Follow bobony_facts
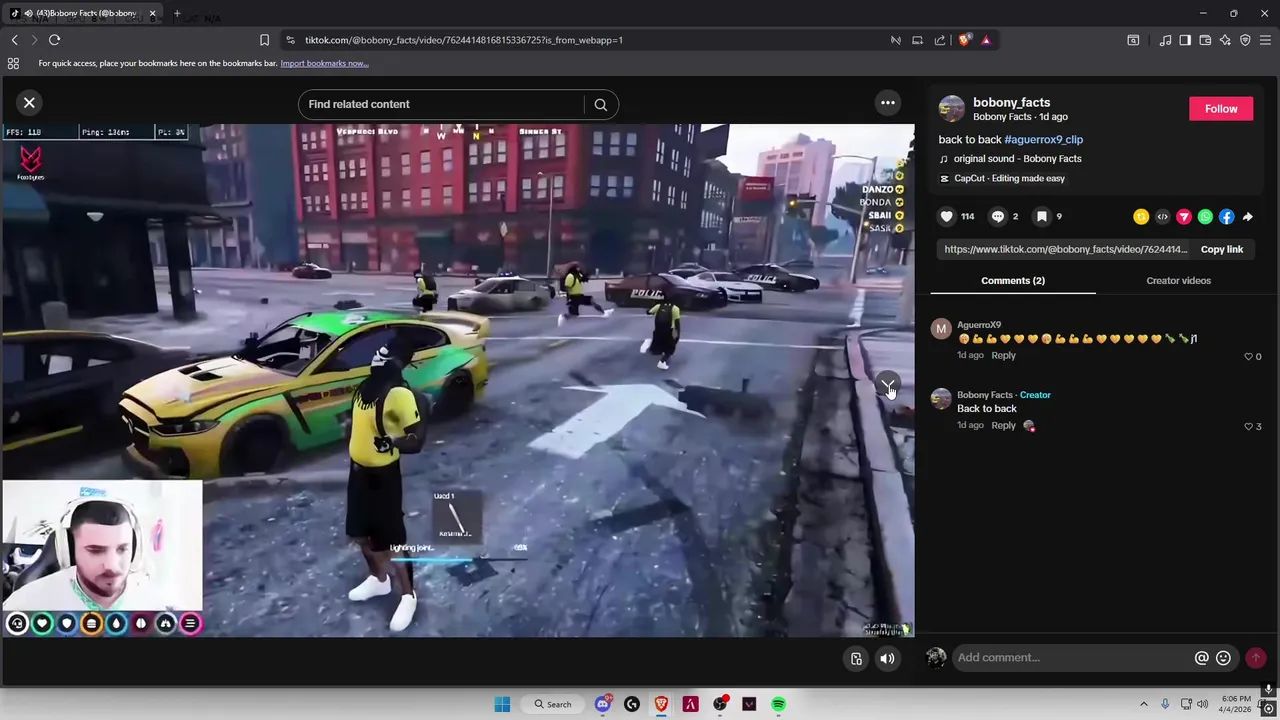This screenshot has width=1280, height=720. tap(1220, 109)
